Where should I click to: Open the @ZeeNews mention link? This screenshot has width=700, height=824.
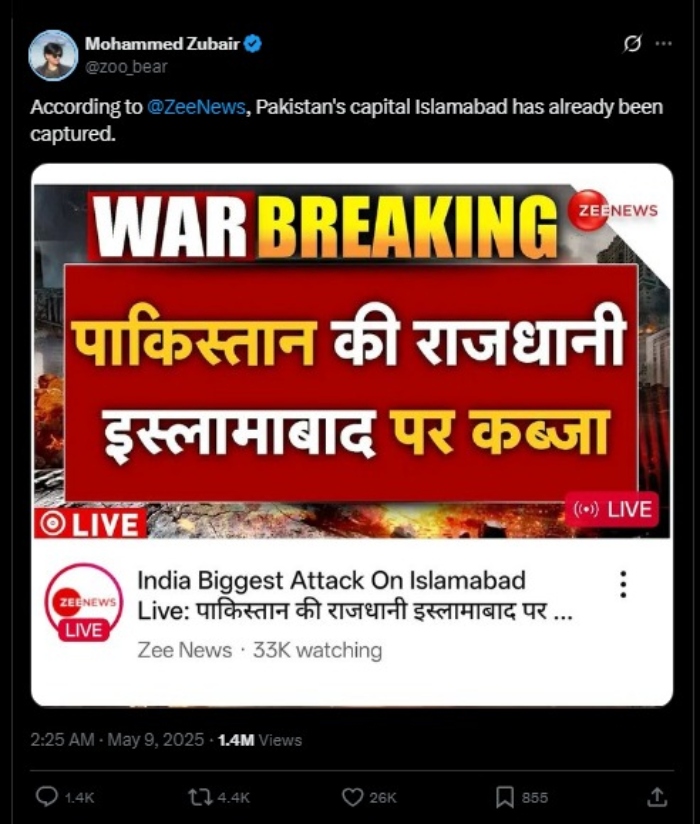click(197, 107)
